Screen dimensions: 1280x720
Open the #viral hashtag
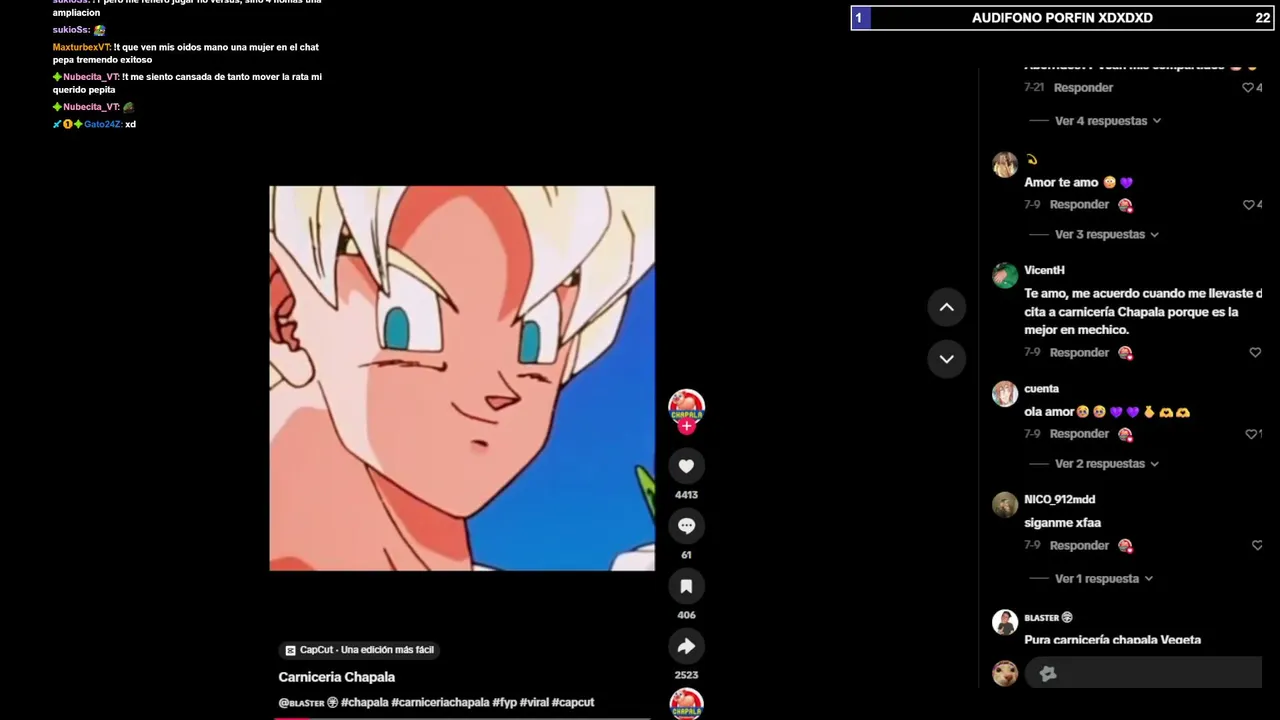[534, 703]
